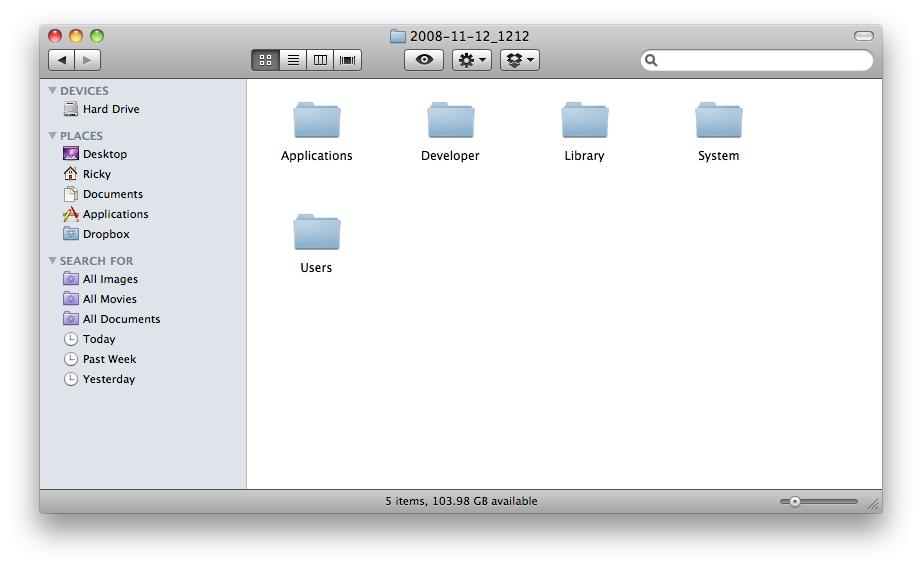Screen dimensions: 922x568
Task: Switch to list view
Action: (x=293, y=60)
